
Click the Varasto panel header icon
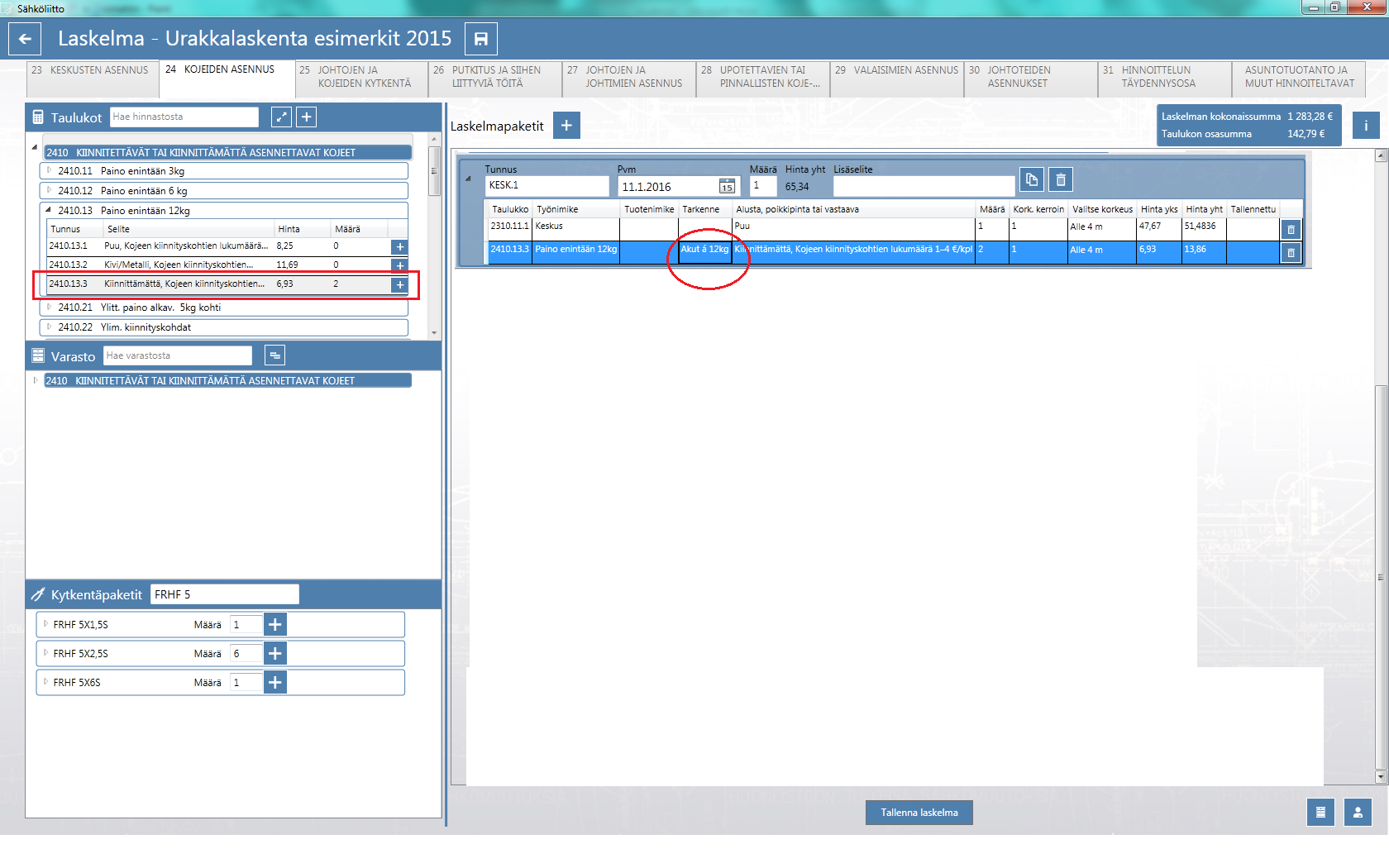[x=38, y=356]
